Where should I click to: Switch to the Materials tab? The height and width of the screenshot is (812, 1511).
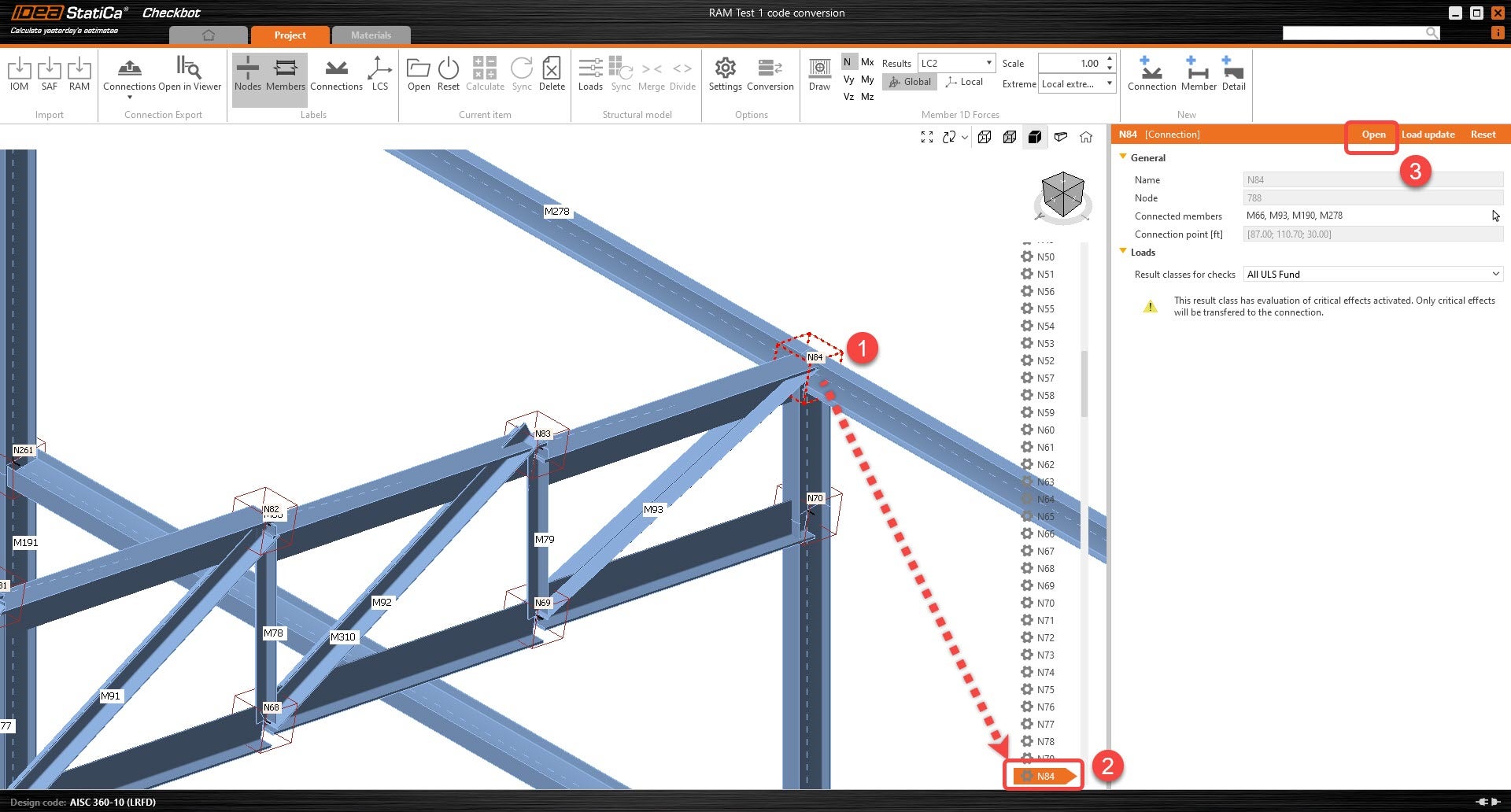pyautogui.click(x=371, y=35)
